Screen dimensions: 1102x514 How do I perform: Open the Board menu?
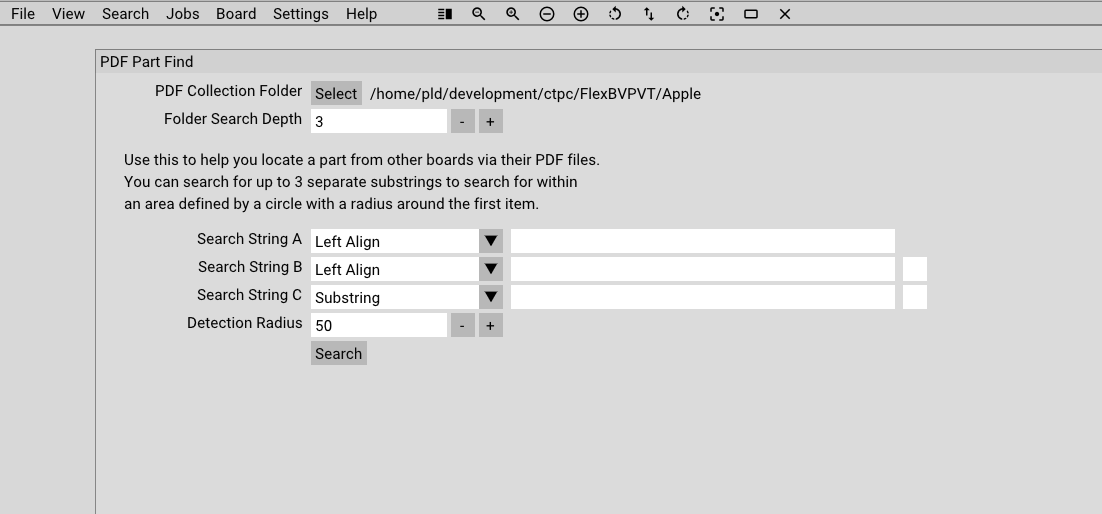(236, 14)
